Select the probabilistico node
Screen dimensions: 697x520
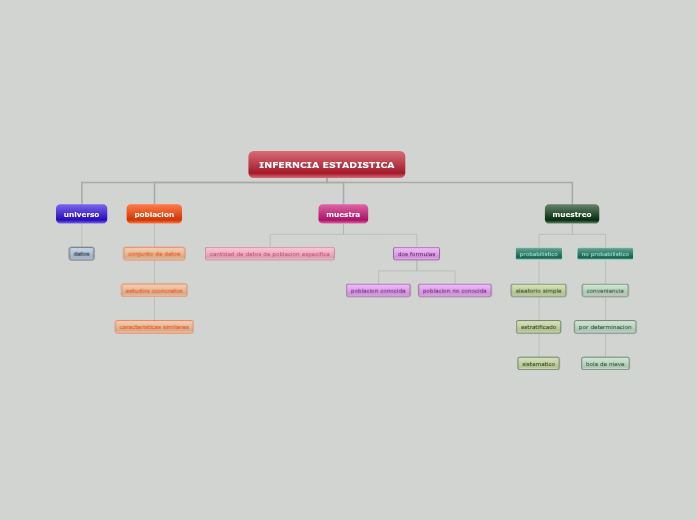coord(539,254)
